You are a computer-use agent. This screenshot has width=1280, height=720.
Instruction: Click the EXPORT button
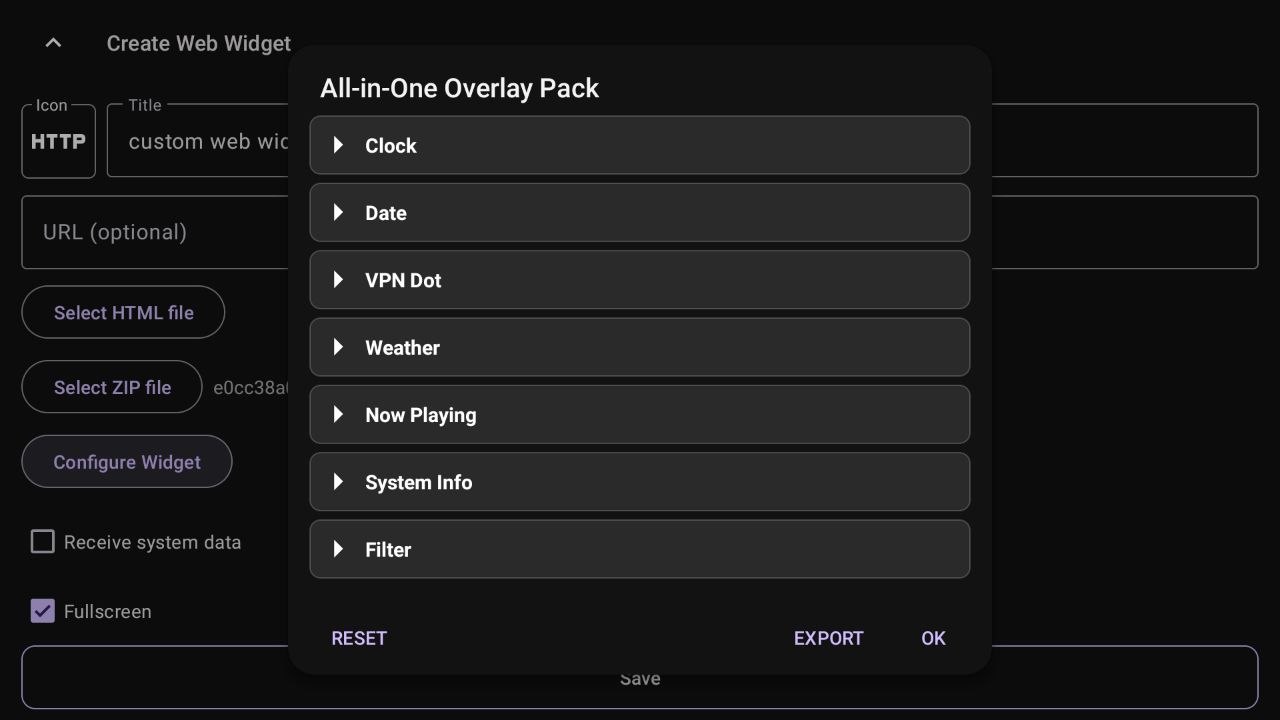click(828, 638)
